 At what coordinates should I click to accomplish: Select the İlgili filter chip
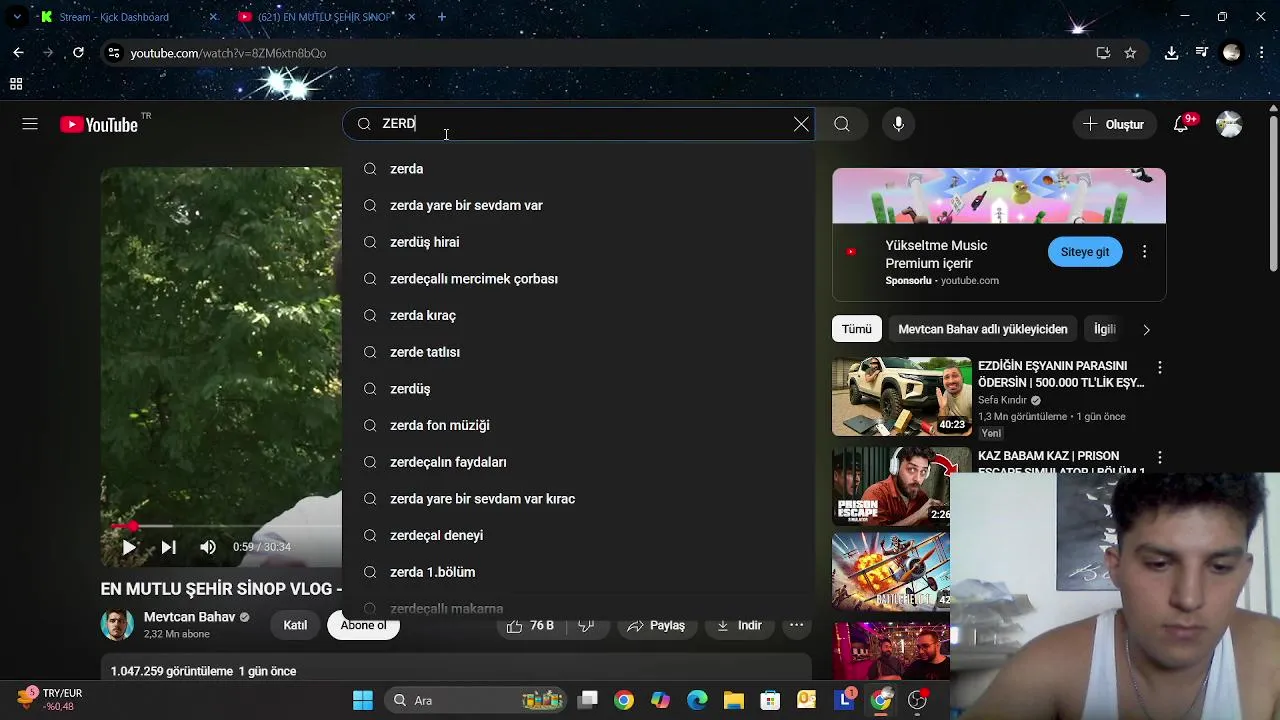(x=1105, y=329)
